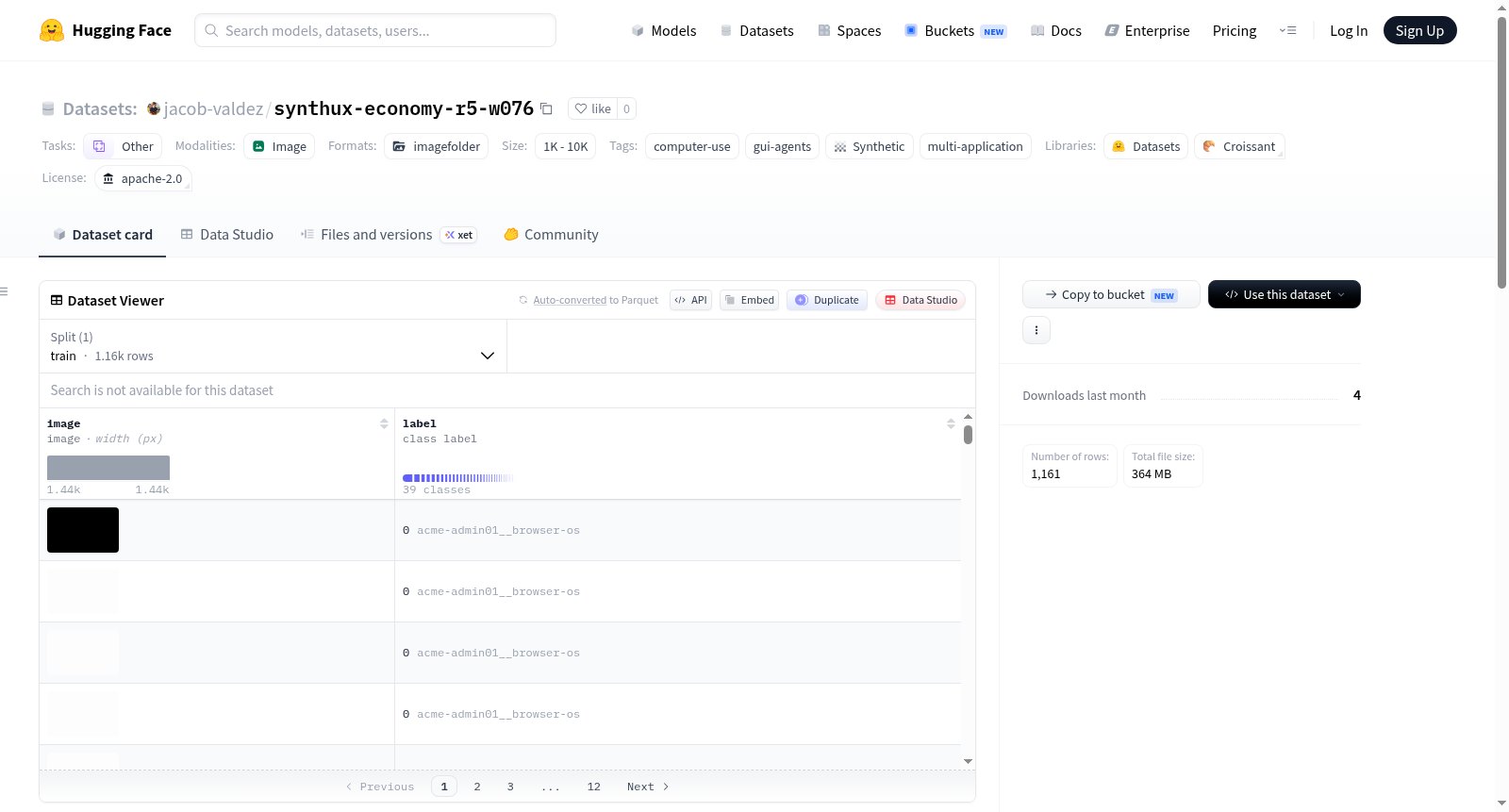Click the Duplicate button

[827, 300]
